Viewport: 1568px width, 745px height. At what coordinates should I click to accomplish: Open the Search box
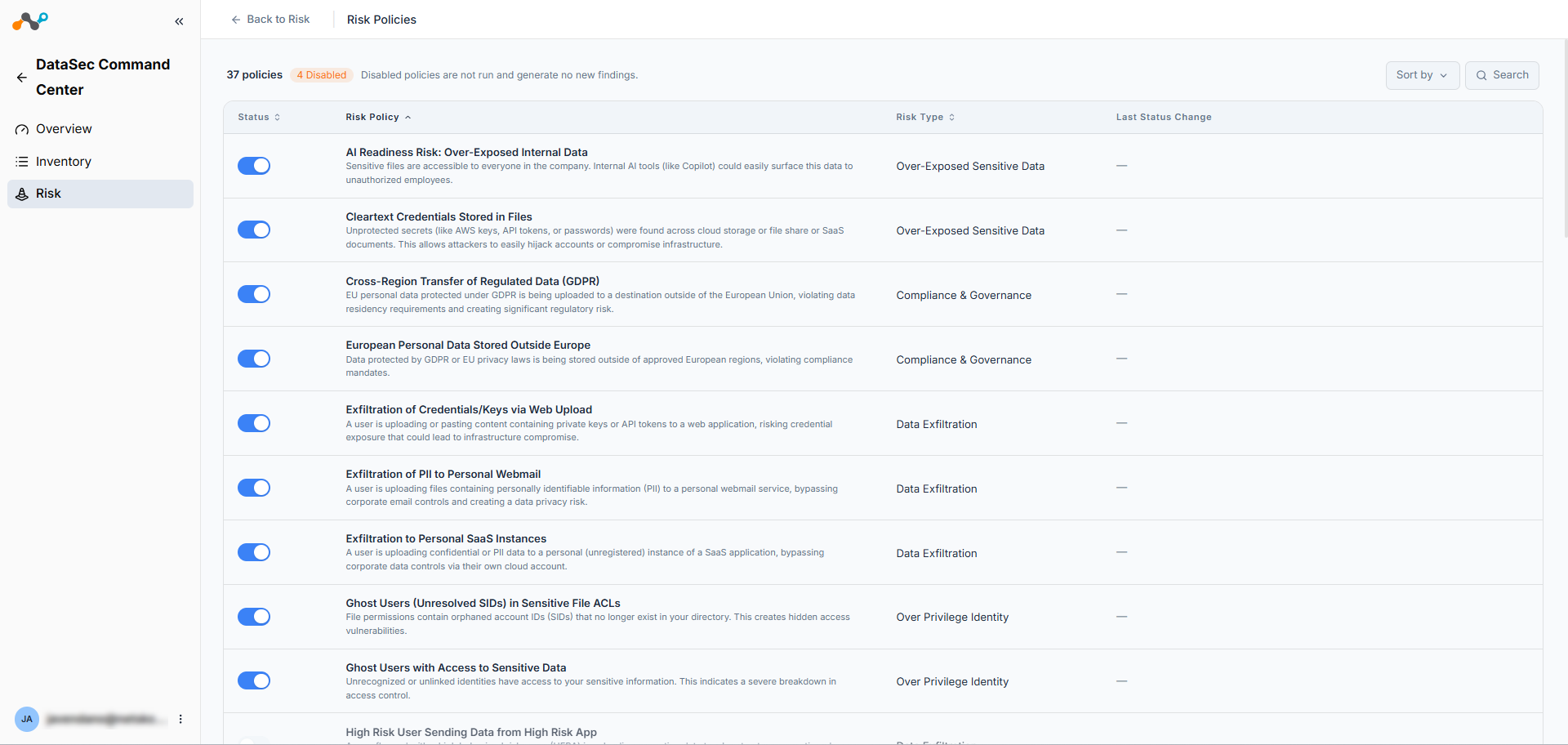(x=1502, y=75)
